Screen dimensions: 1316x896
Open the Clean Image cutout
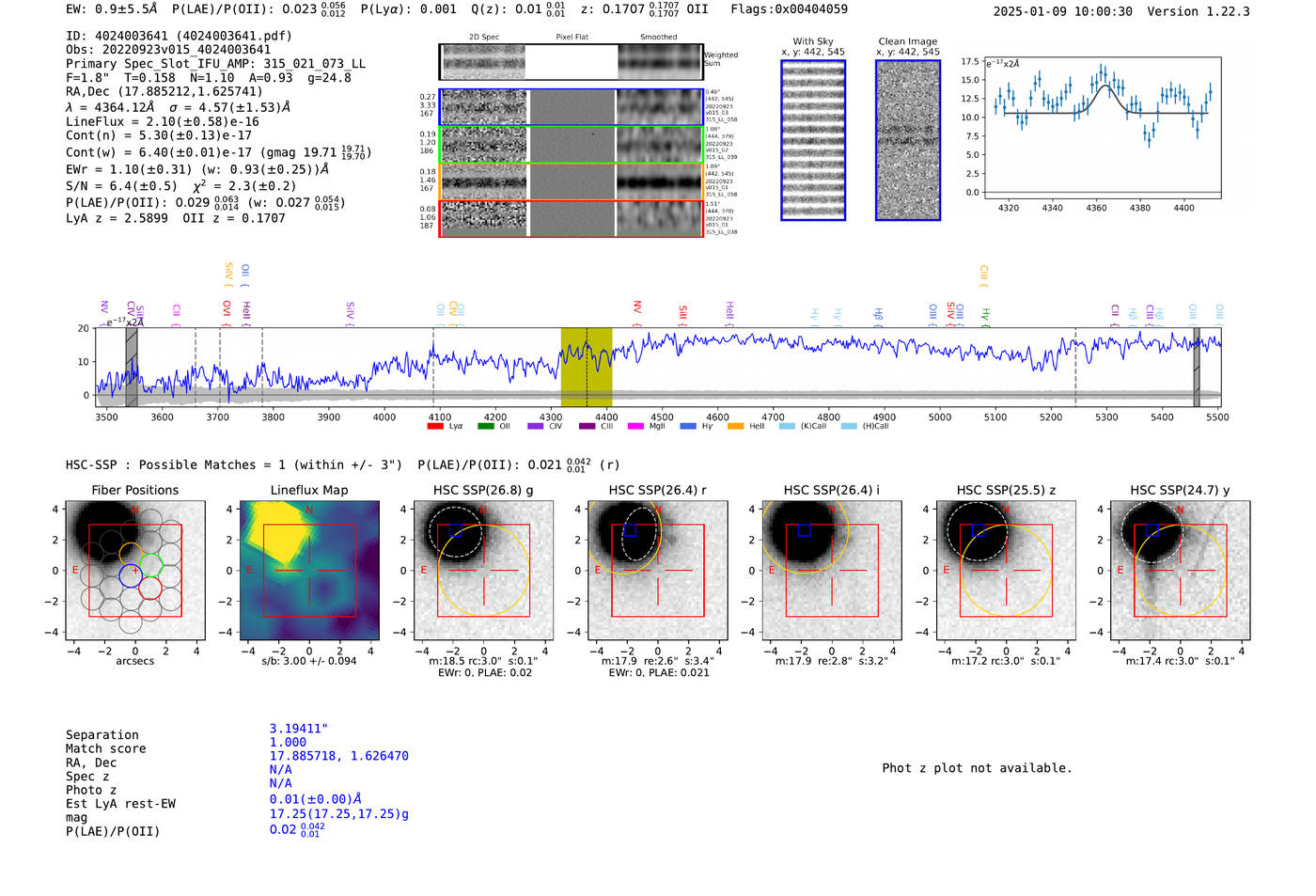click(x=907, y=140)
